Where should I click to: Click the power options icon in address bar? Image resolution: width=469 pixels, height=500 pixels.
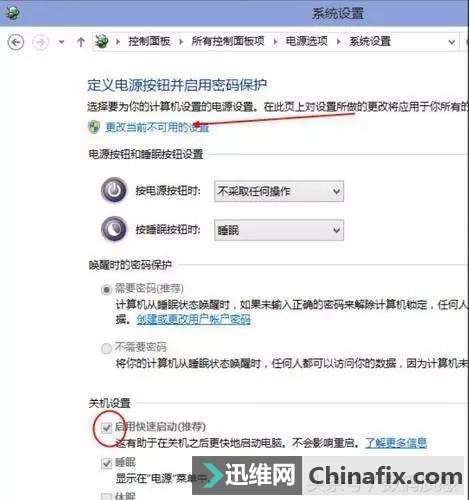click(x=102, y=41)
